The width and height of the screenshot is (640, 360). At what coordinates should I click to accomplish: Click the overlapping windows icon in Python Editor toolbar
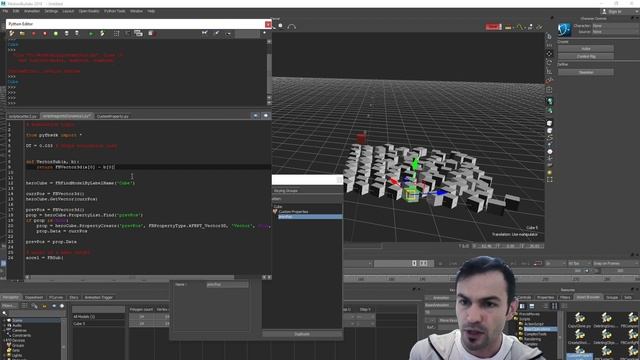pyautogui.click(x=138, y=33)
